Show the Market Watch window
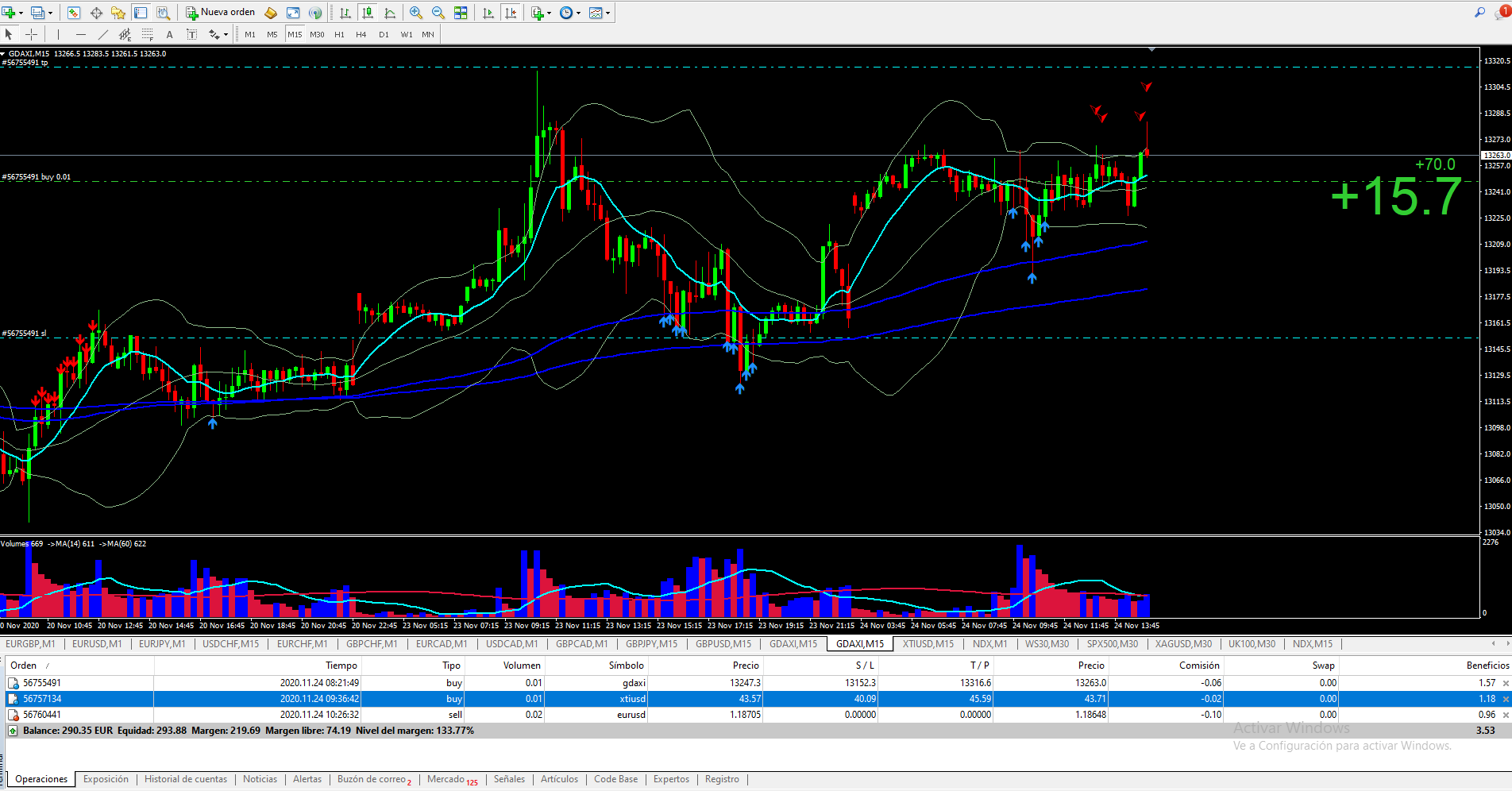Image resolution: width=1512 pixels, height=791 pixels. pos(73,13)
